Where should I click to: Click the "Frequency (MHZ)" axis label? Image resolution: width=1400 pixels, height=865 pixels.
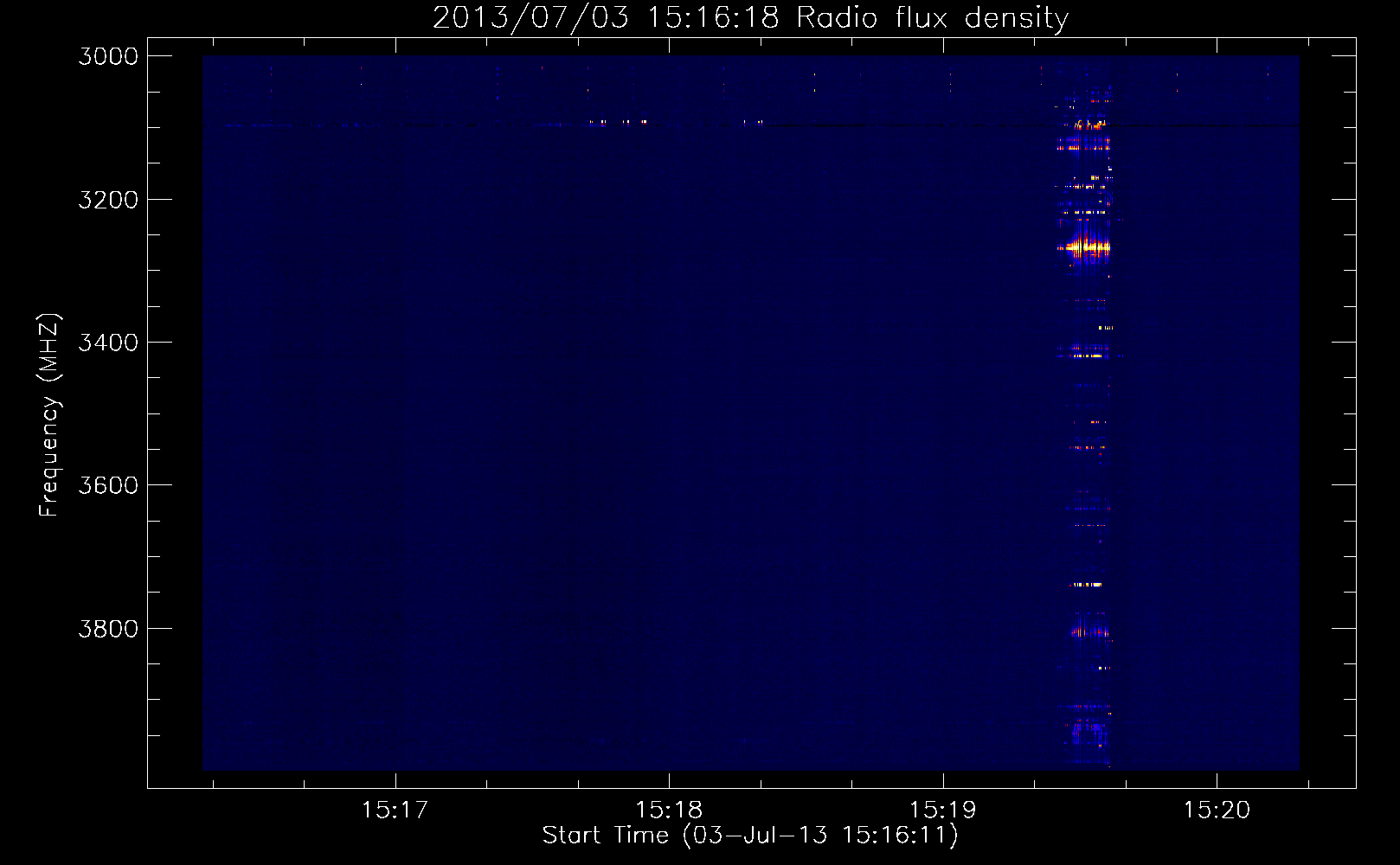tap(49, 415)
